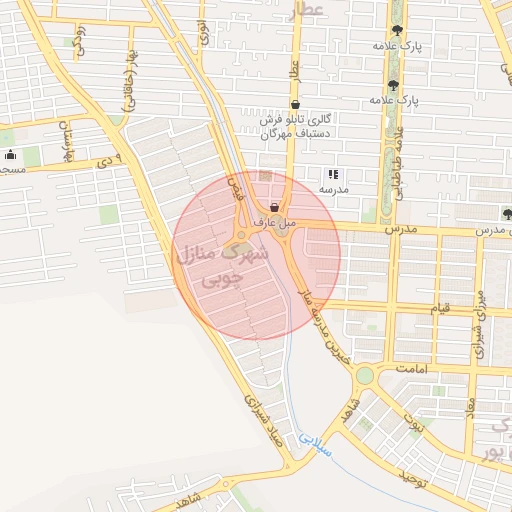Click the blue سیلابی waterway label
Image resolution: width=512 pixels, height=512 pixels.
(x=315, y=445)
